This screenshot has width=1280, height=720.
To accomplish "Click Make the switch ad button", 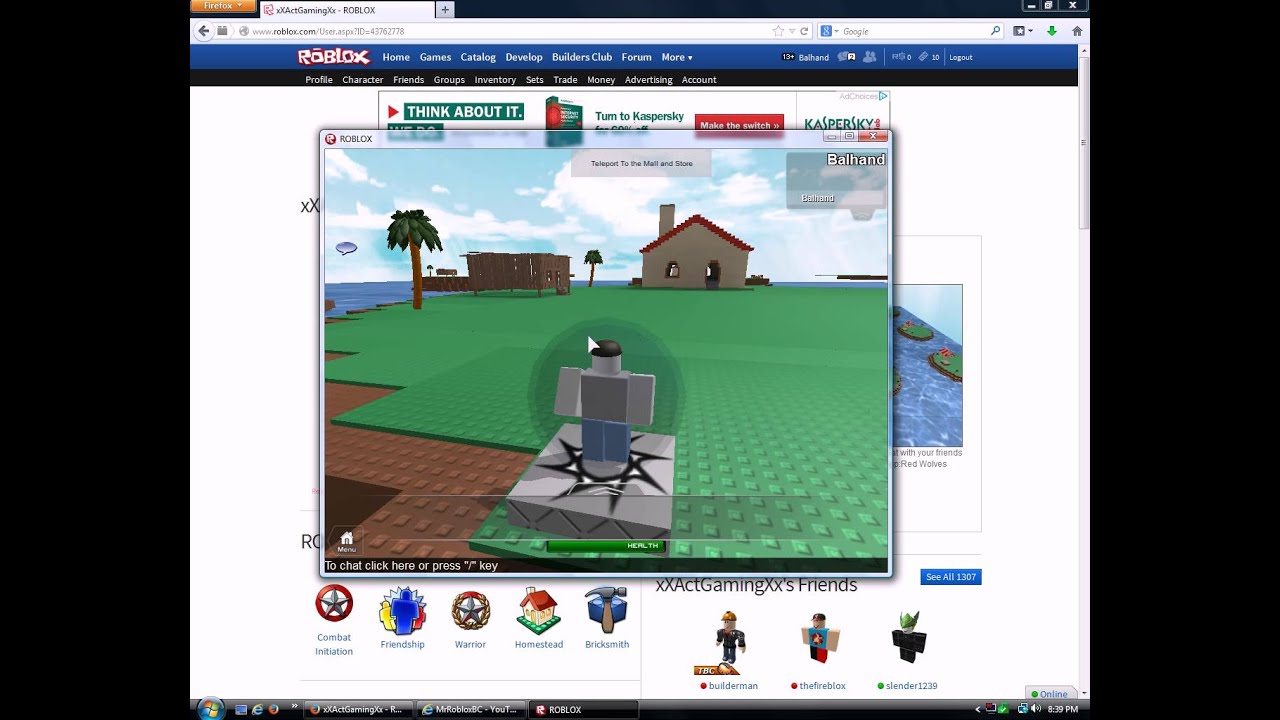I will 739,125.
